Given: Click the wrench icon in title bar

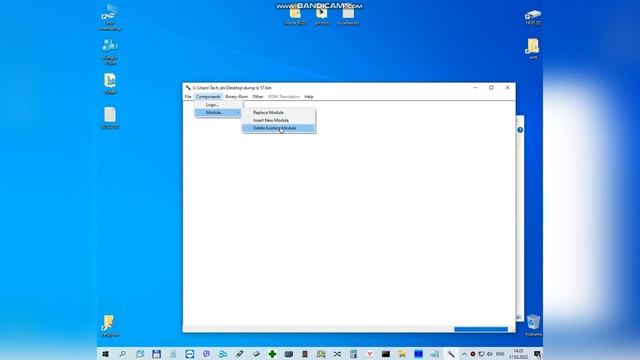Looking at the screenshot, I should (188, 88).
